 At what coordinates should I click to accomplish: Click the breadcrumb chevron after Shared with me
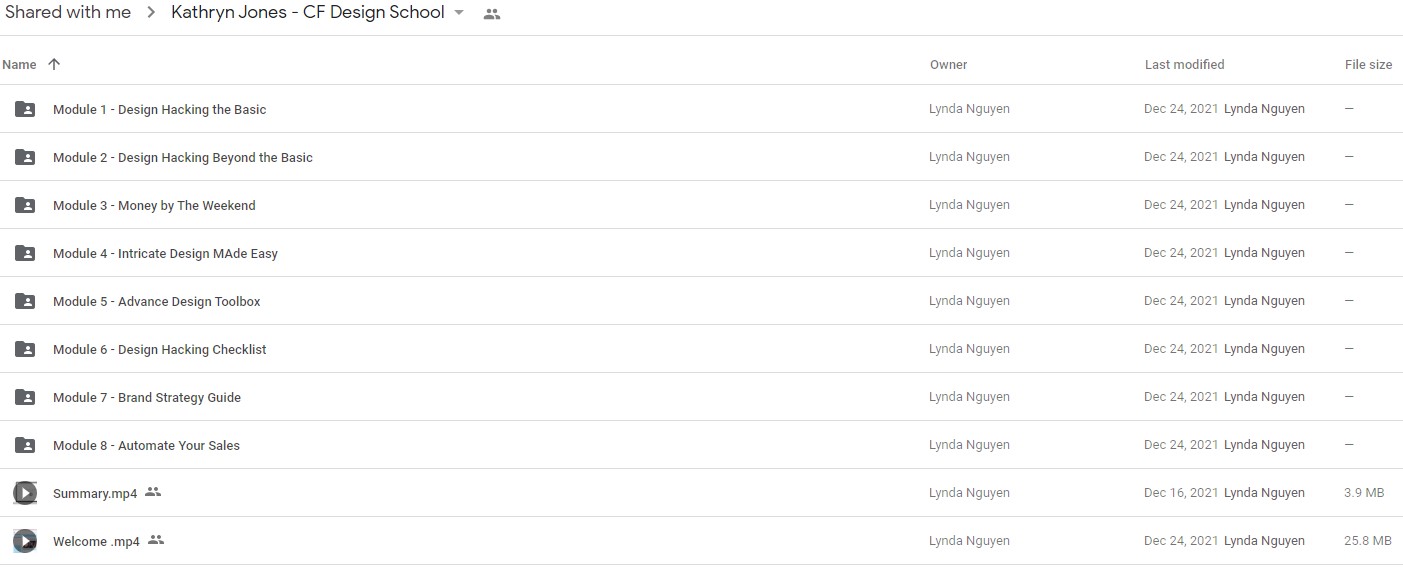pyautogui.click(x=151, y=13)
